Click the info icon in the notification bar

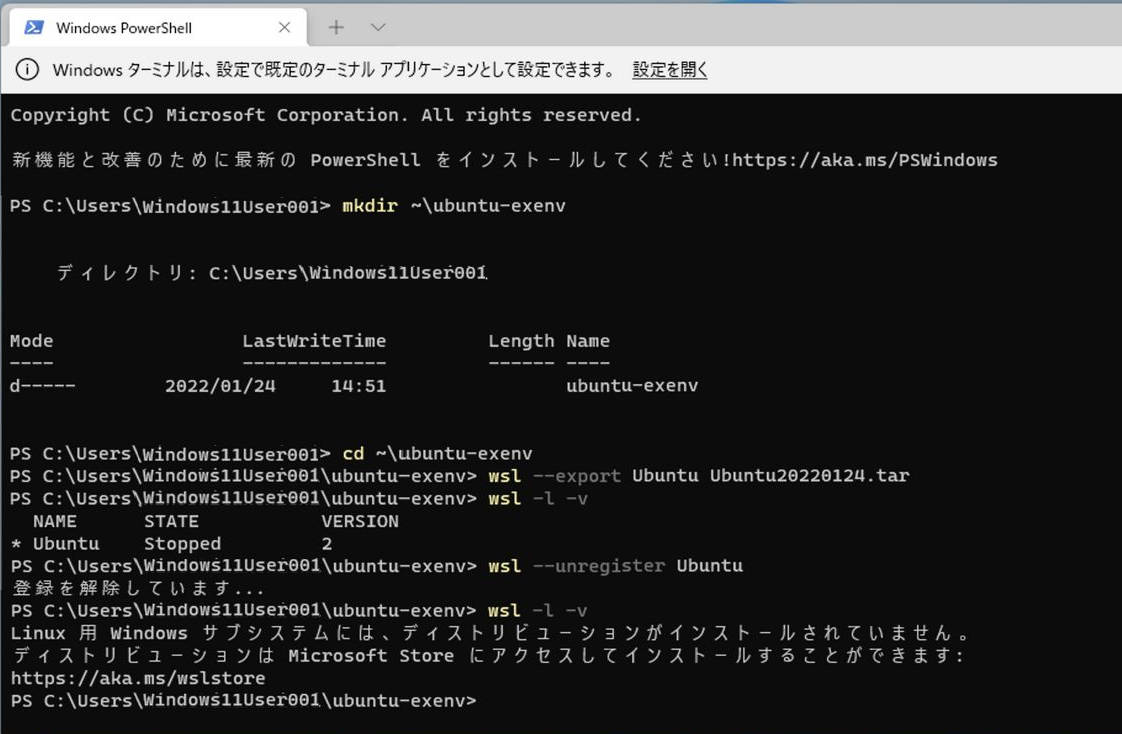click(x=27, y=69)
